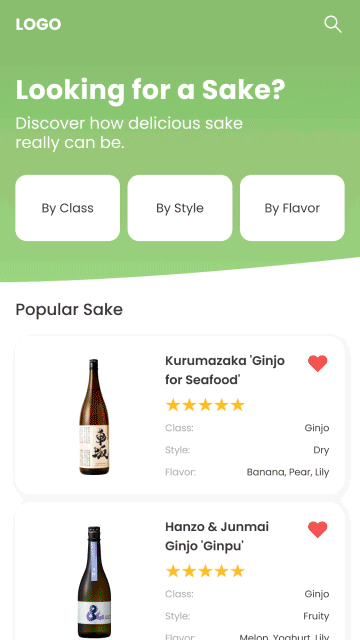Select the Dry style value

click(321, 450)
